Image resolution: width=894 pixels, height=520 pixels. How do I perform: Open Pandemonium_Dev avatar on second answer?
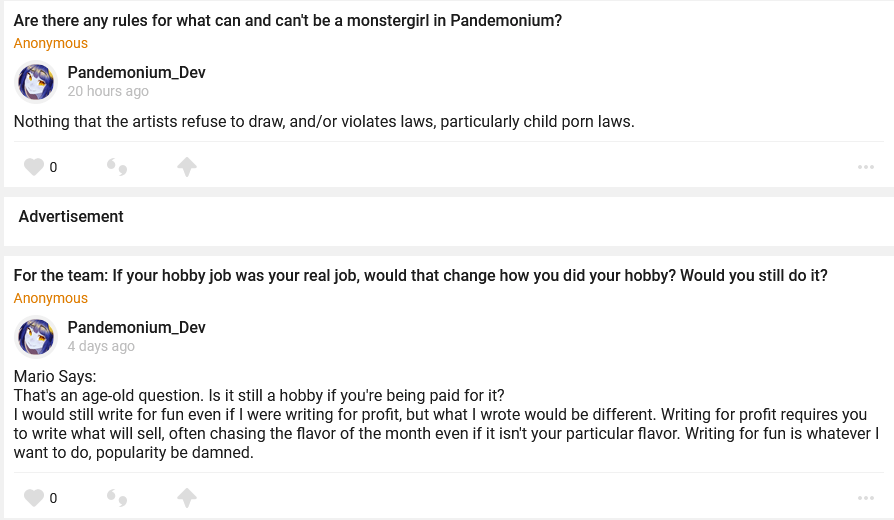(37, 337)
